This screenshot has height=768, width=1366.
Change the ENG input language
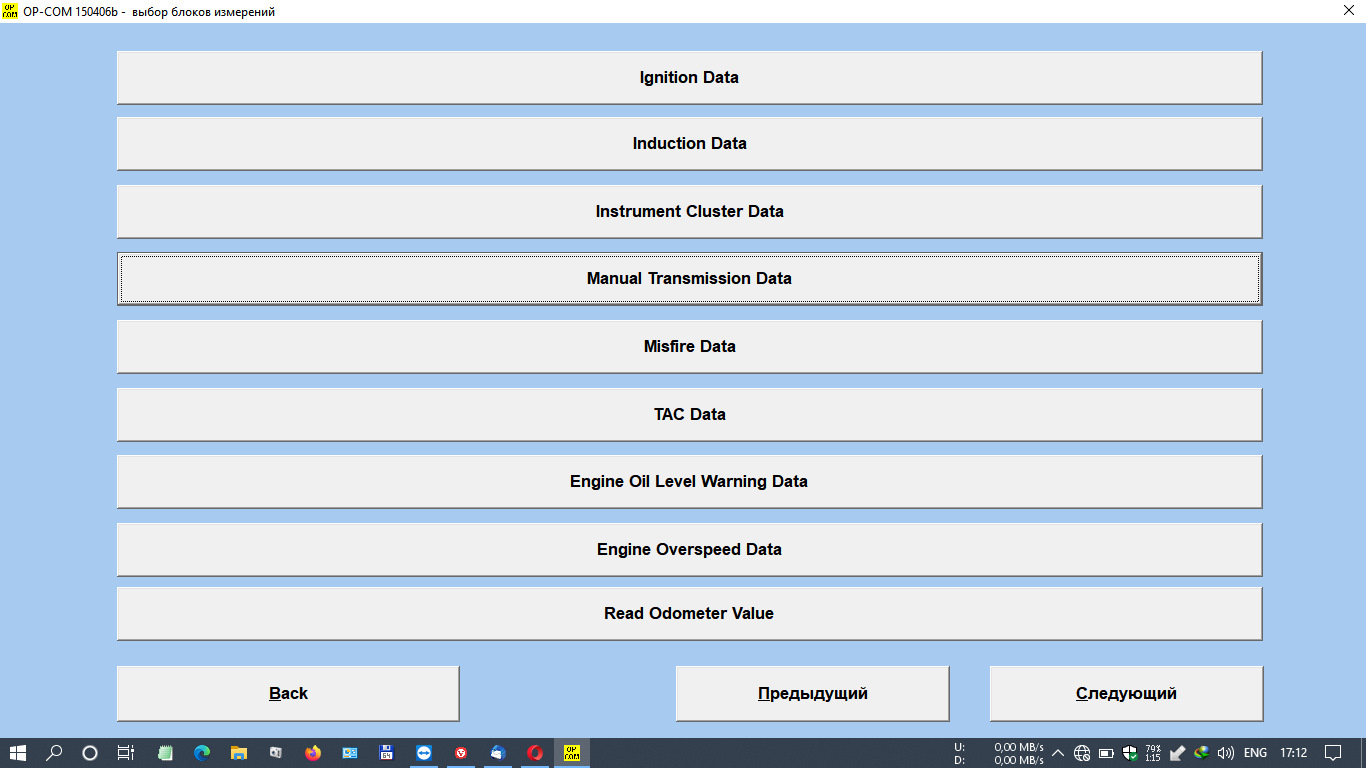click(x=1255, y=753)
